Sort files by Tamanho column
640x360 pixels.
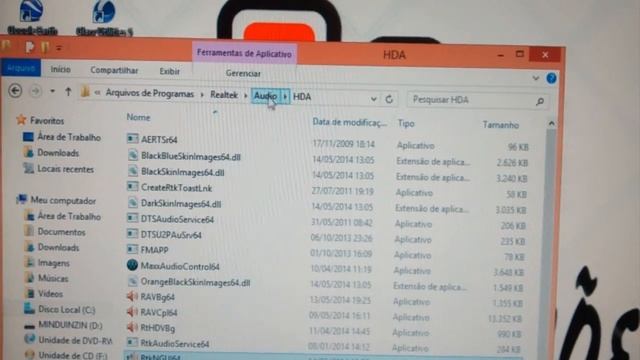(x=501, y=125)
